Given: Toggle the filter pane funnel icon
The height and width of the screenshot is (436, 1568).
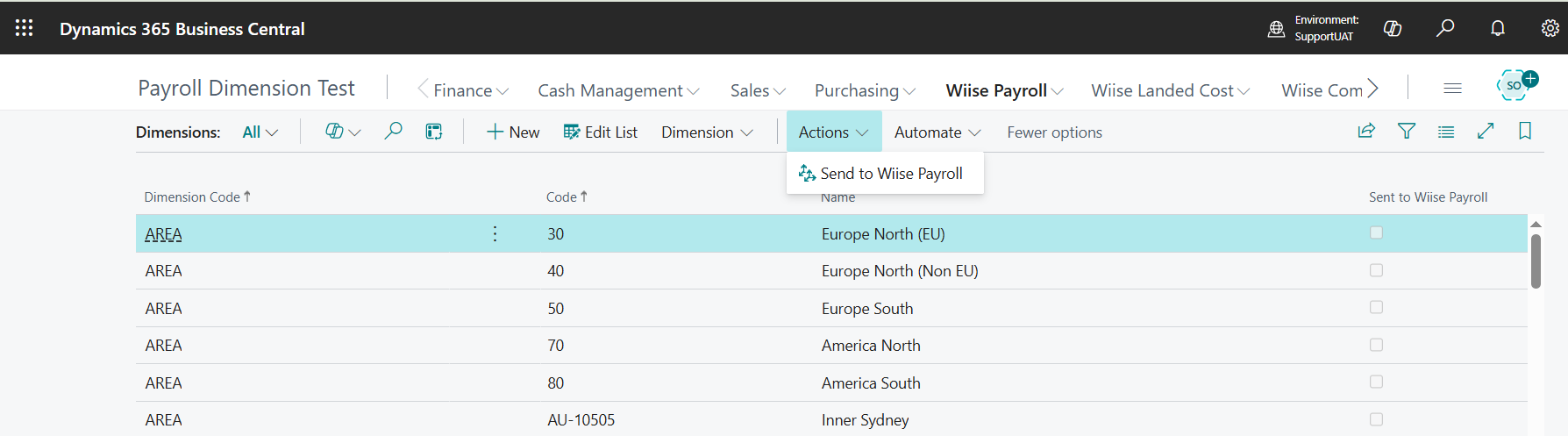Looking at the screenshot, I should click(x=1407, y=131).
